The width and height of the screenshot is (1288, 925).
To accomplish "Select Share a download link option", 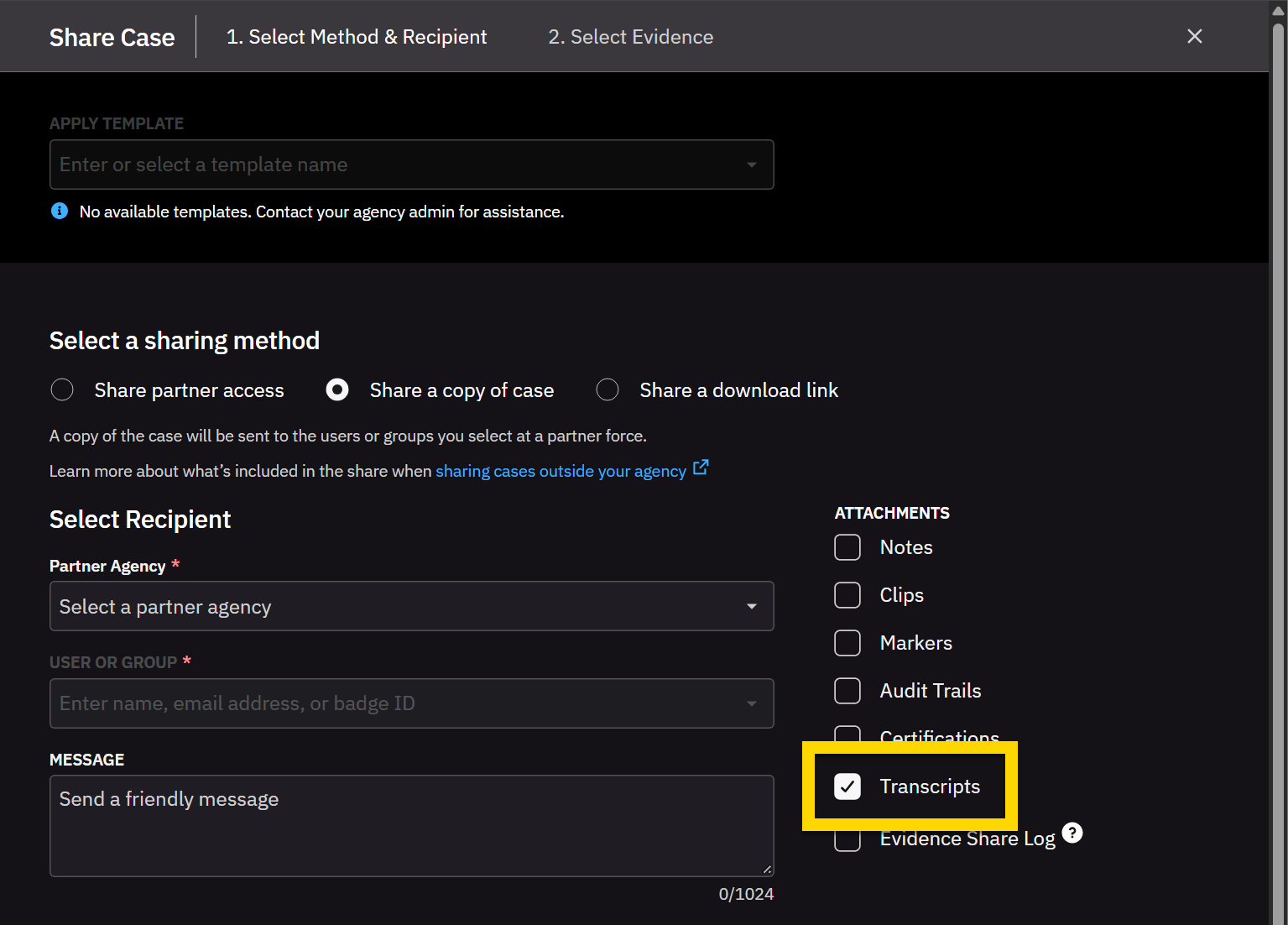I will point(607,389).
